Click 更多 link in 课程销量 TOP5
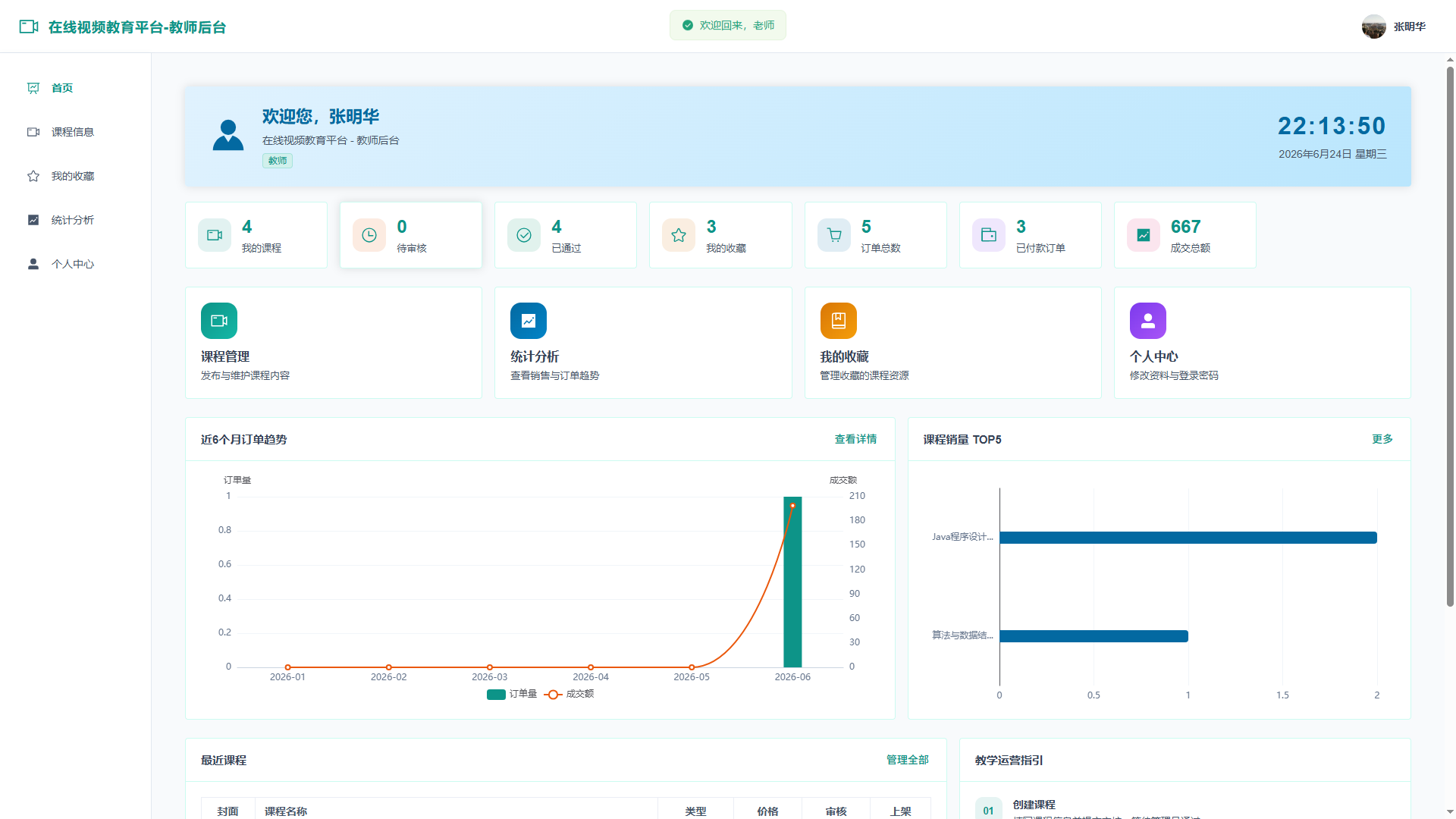Screen dimensions: 1456x819 tap(1382, 439)
